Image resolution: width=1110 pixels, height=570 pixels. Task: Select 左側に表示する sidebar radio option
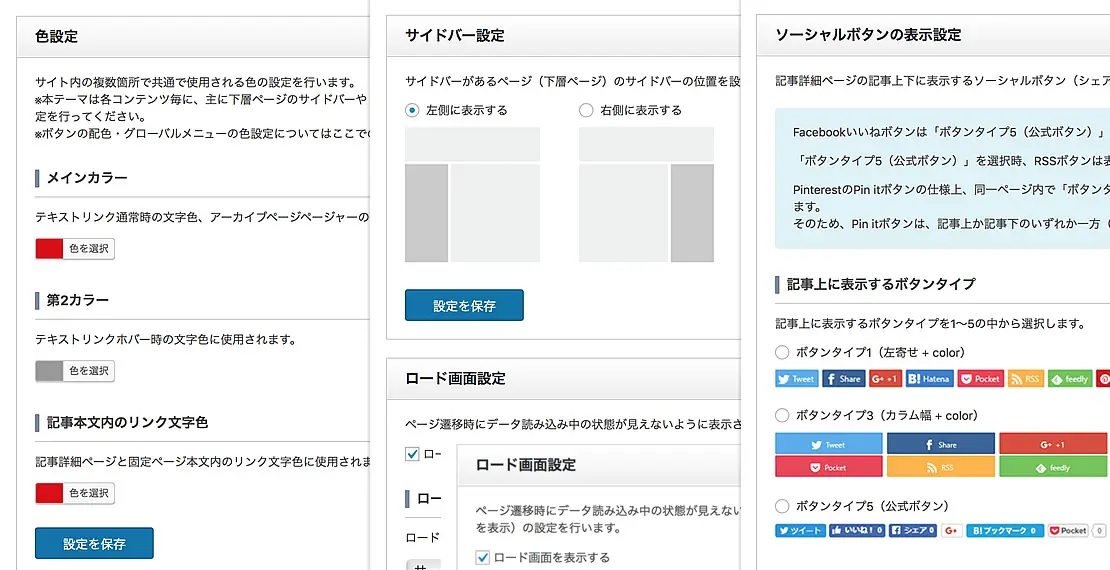tap(412, 110)
